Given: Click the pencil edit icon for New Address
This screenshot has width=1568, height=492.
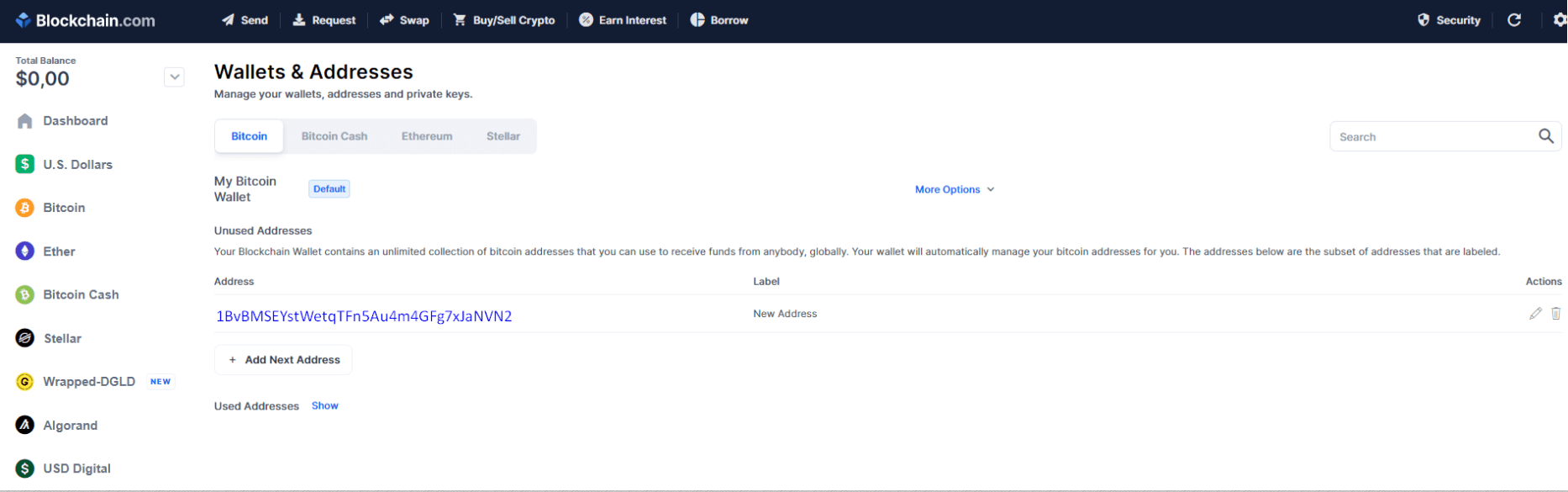Looking at the screenshot, I should coord(1535,314).
